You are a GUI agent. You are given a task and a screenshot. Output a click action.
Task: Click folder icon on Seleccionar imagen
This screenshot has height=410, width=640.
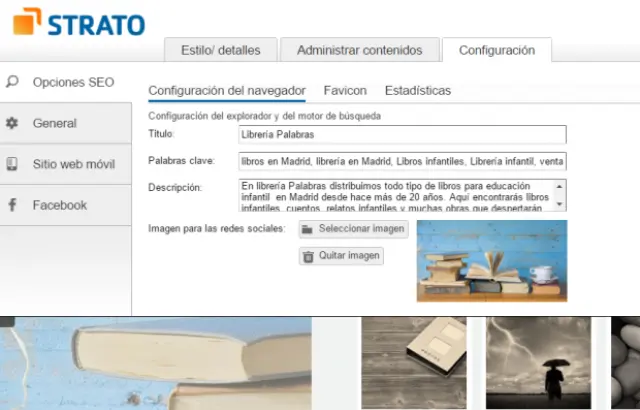pyautogui.click(x=308, y=229)
